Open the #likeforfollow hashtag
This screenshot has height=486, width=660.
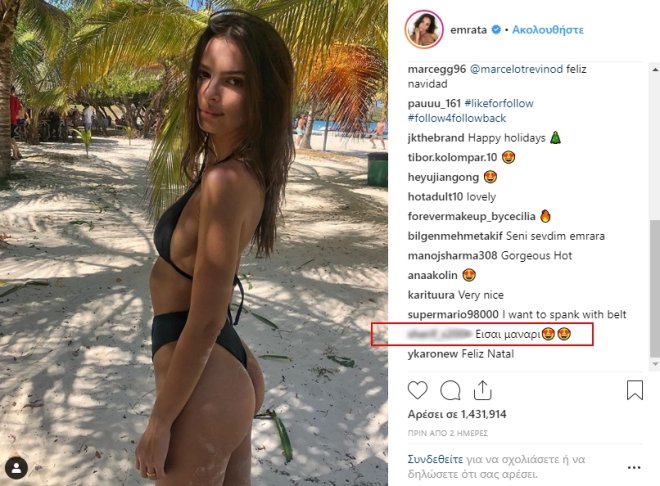(499, 104)
